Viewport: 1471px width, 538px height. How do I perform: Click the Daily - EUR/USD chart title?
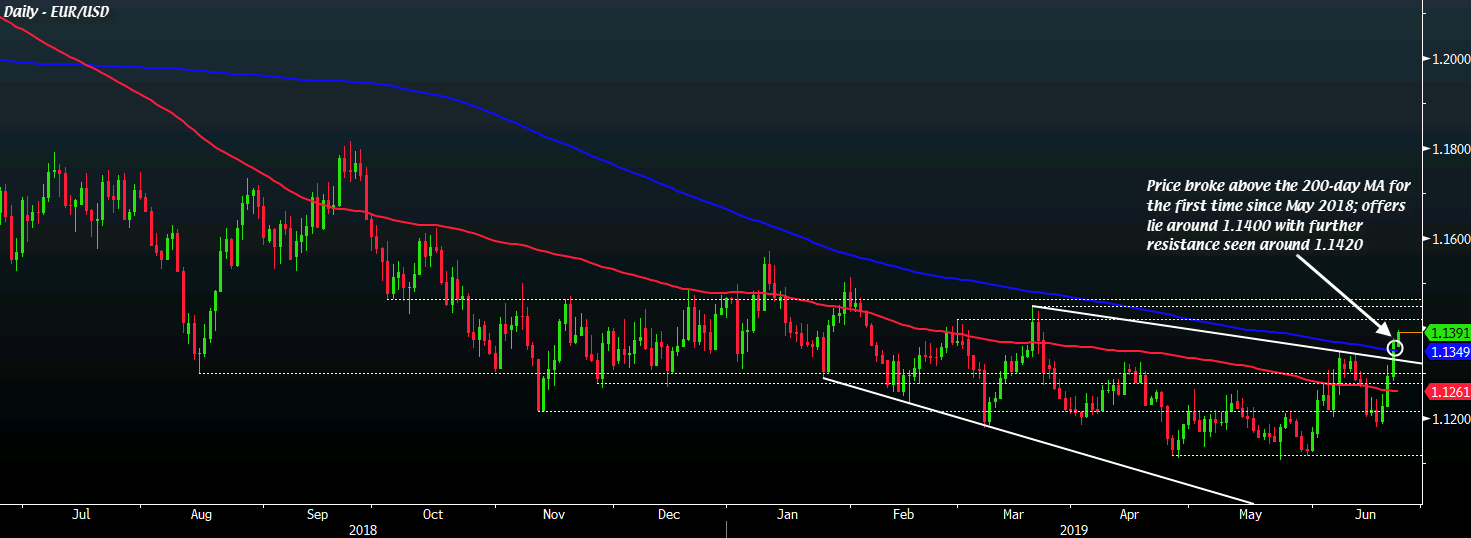click(56, 11)
